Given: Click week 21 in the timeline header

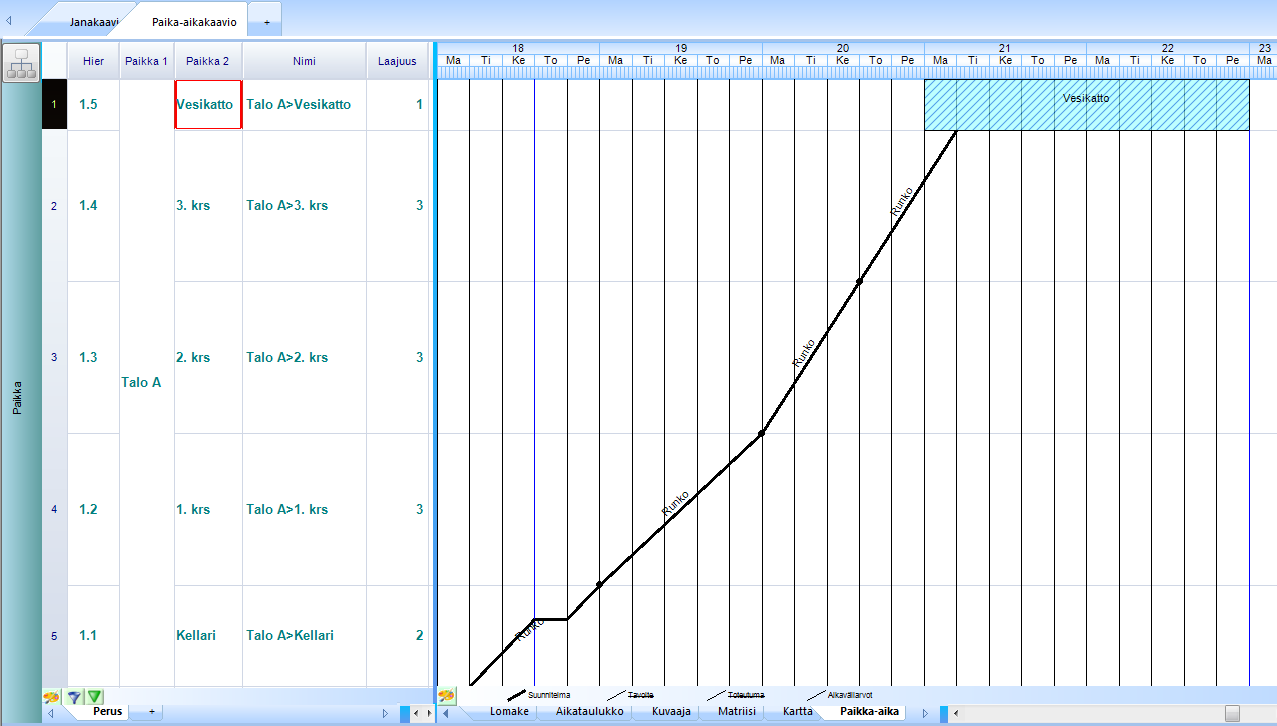Looking at the screenshot, I should (1005, 48).
